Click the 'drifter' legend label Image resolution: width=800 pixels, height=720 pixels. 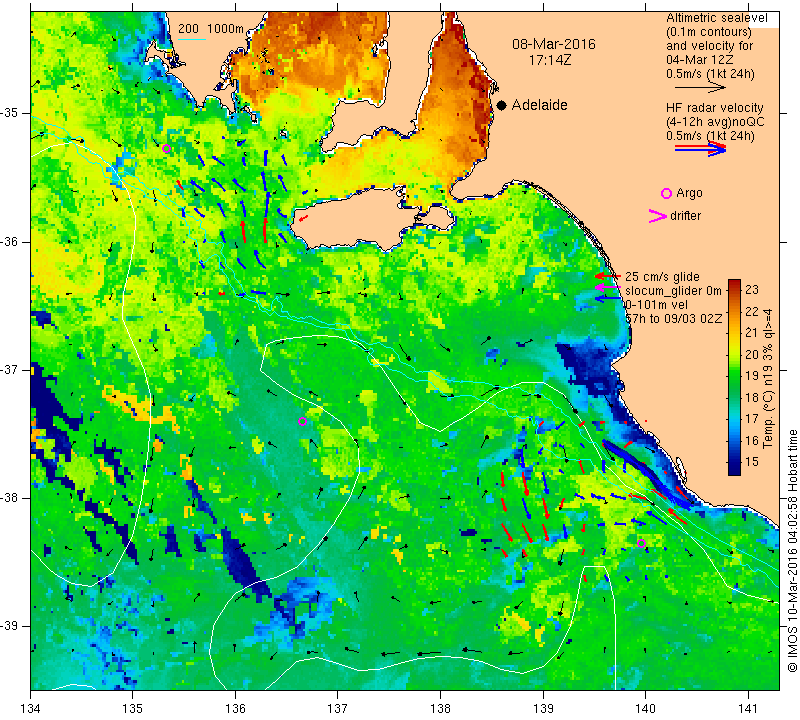click(x=686, y=216)
